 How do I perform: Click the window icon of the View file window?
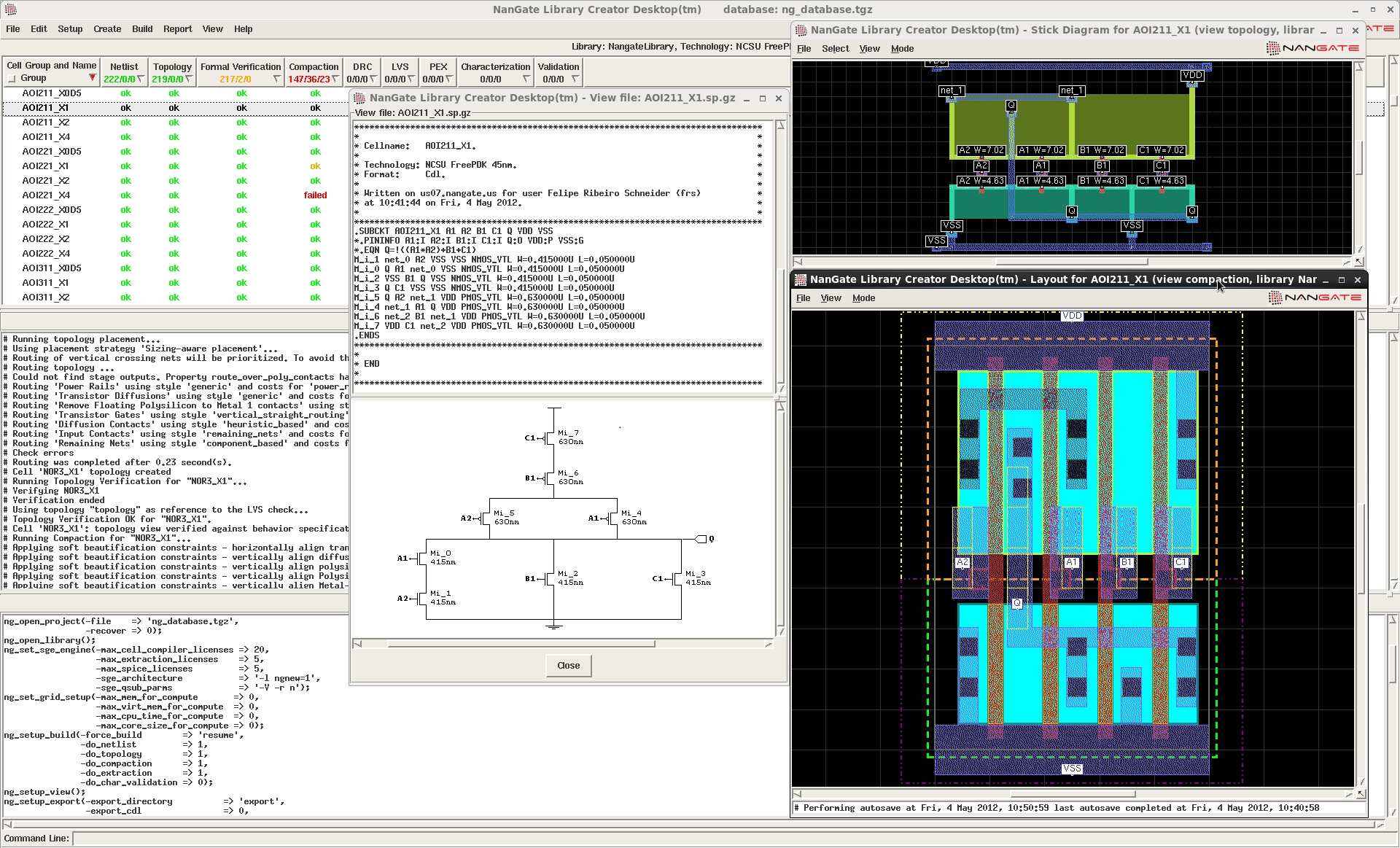pyautogui.click(x=360, y=98)
